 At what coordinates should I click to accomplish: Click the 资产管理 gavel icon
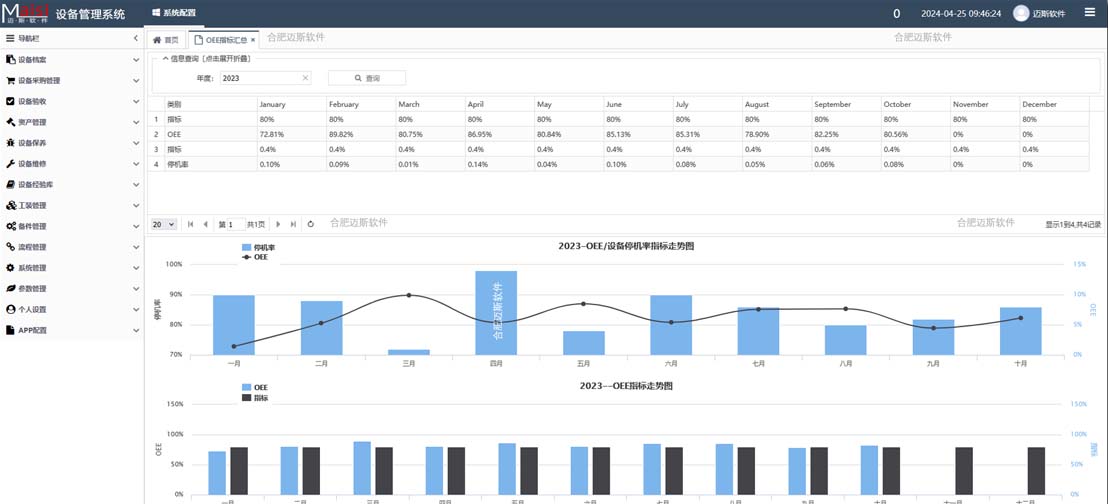[10, 122]
